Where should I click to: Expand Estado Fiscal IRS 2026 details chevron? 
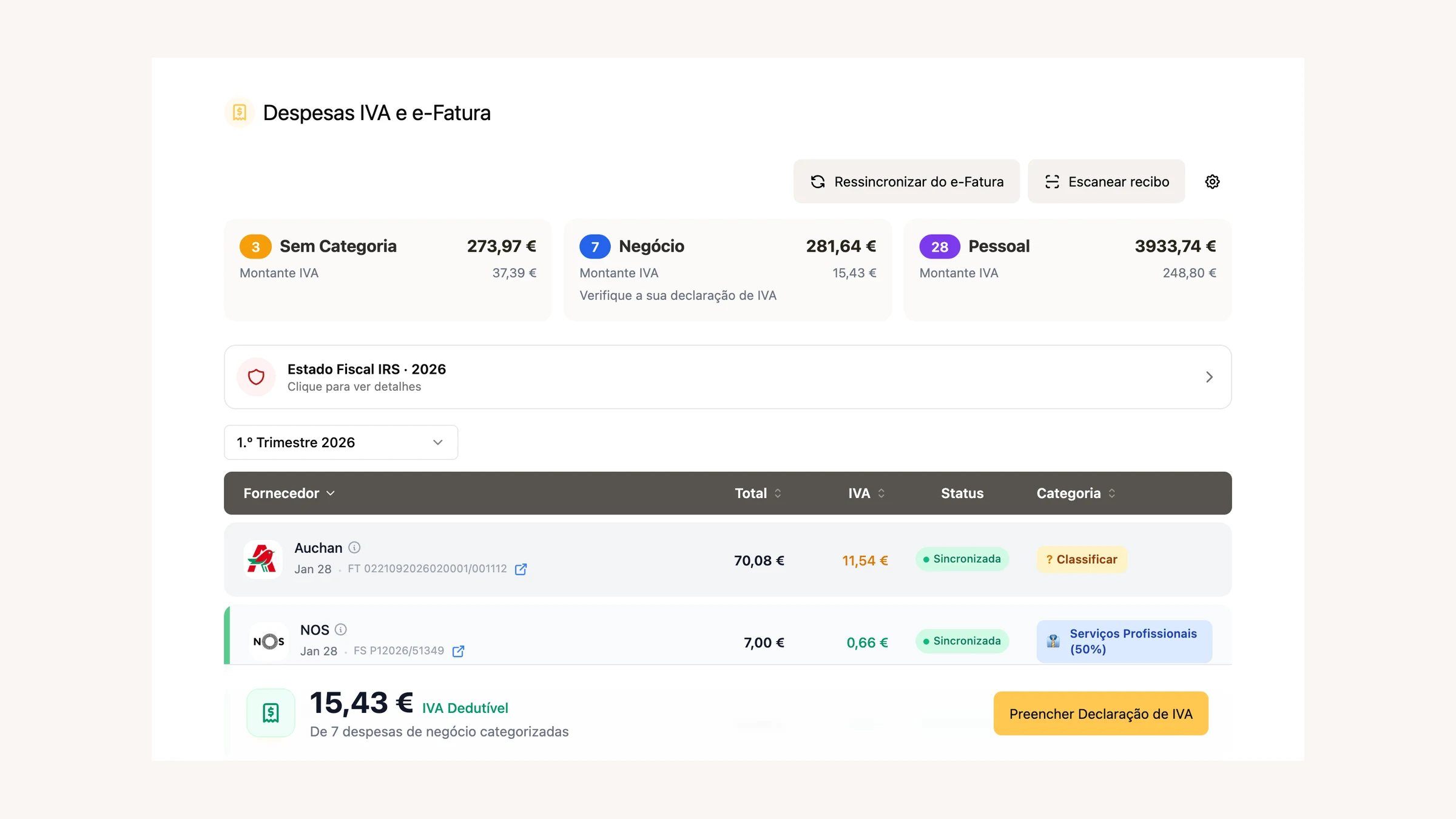coord(1209,377)
